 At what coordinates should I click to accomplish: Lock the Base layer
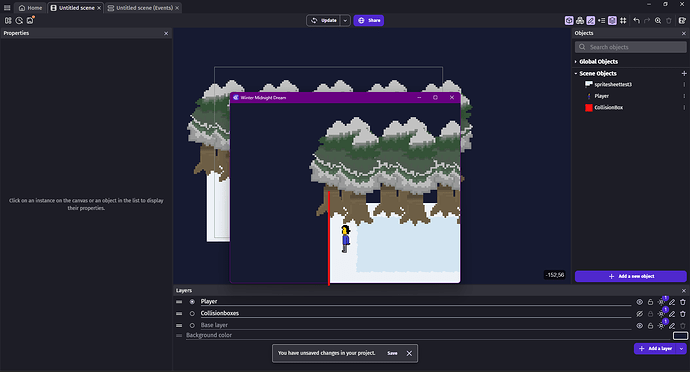tap(650, 326)
